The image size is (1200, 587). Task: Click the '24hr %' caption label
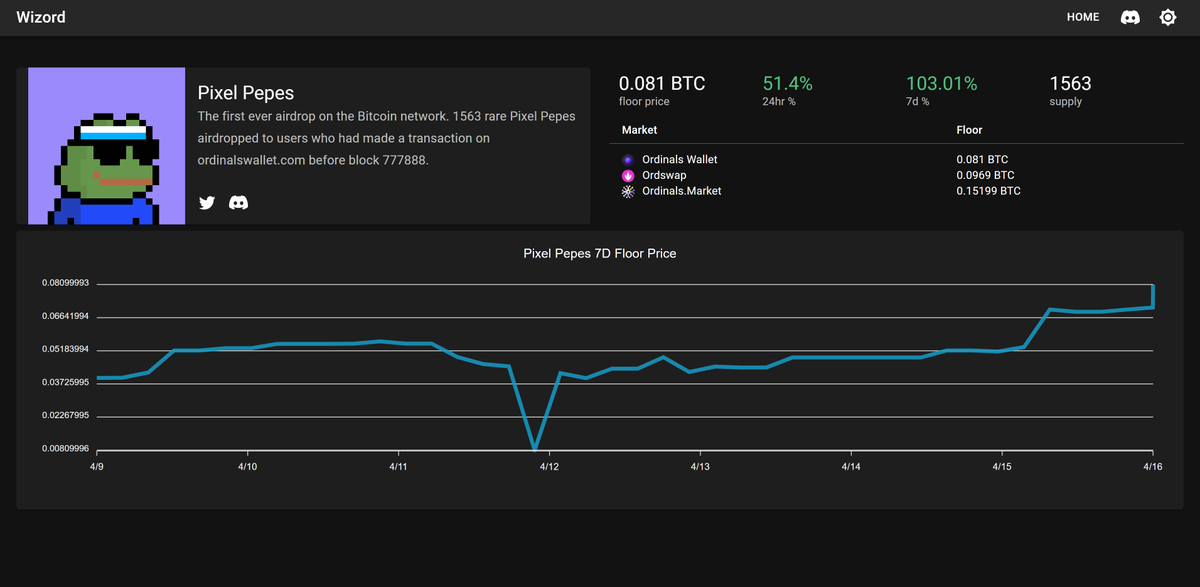click(779, 102)
